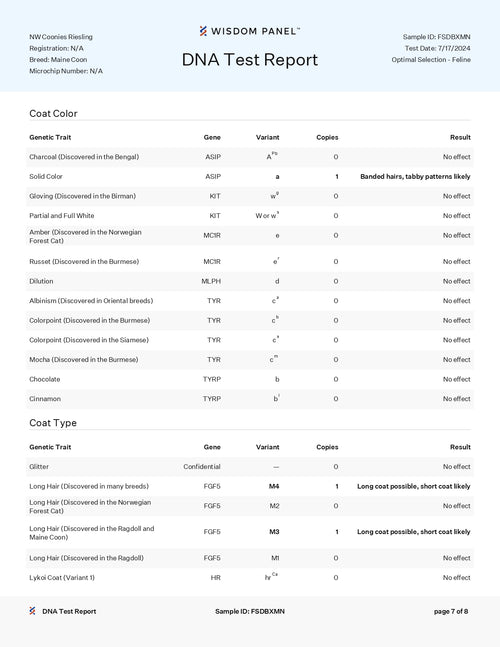Viewport: 500px width, 647px height.
Task: Click the M3 variant in Ragdoll and Maine Coon row
Action: point(274,532)
